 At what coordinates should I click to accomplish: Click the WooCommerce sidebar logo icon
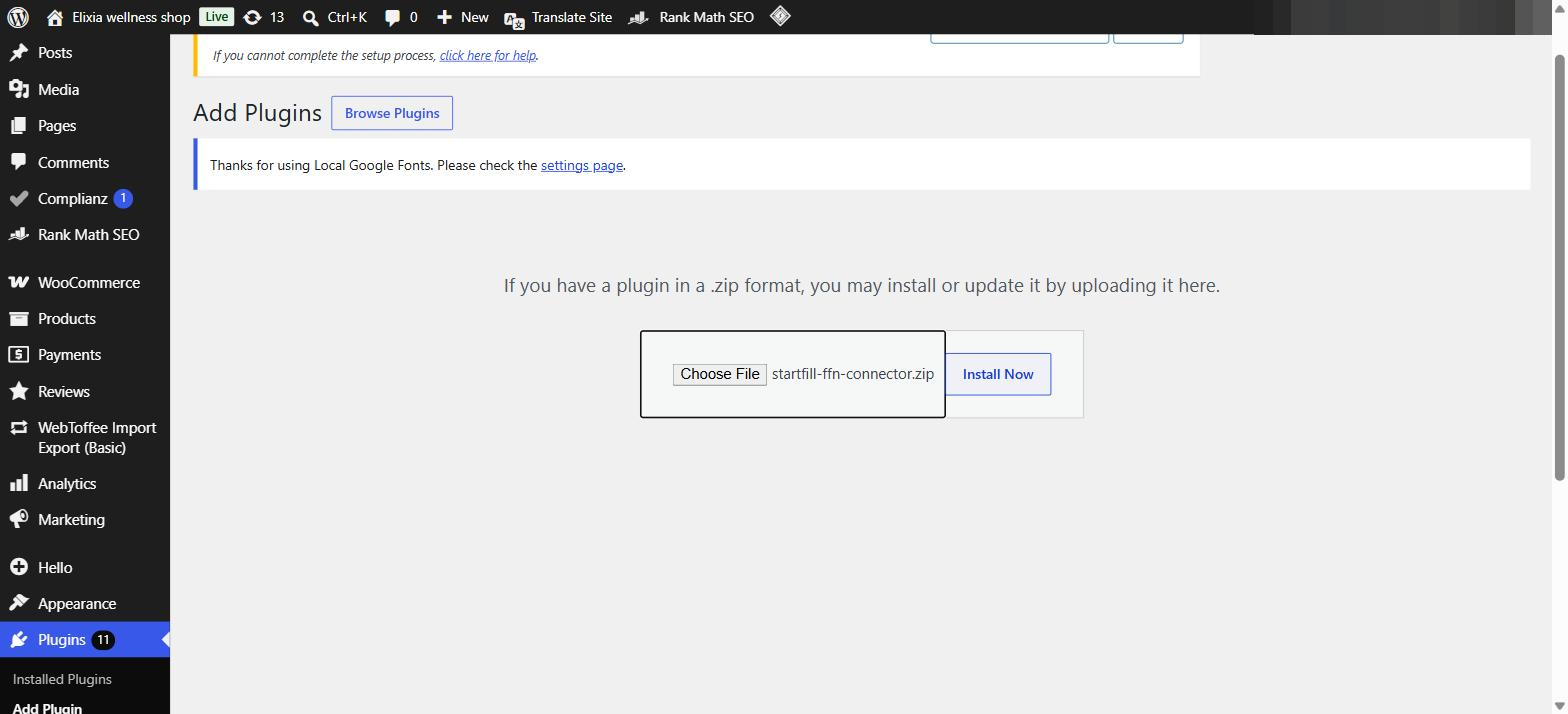pos(18,282)
